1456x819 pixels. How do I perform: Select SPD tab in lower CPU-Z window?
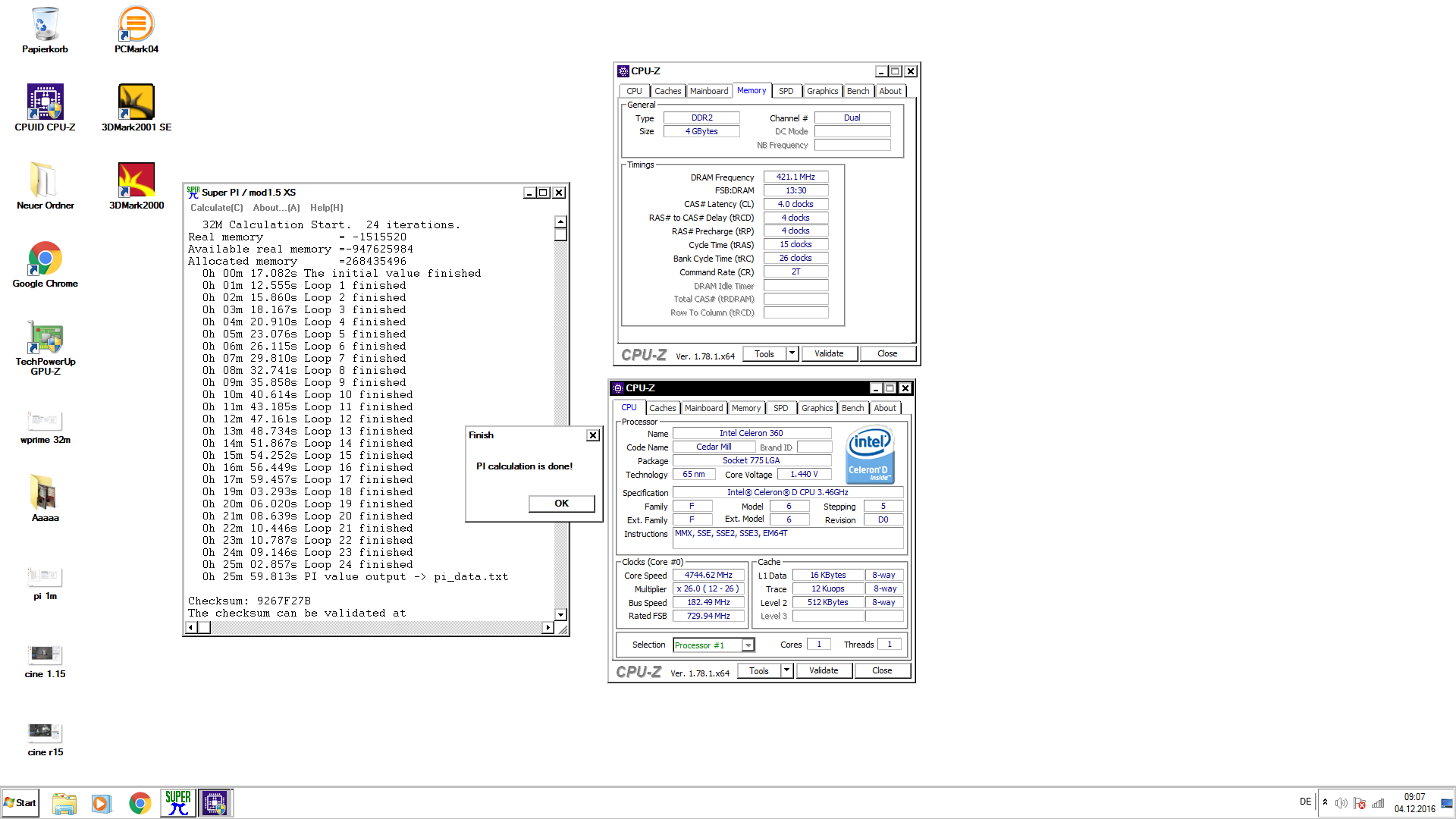(x=780, y=408)
